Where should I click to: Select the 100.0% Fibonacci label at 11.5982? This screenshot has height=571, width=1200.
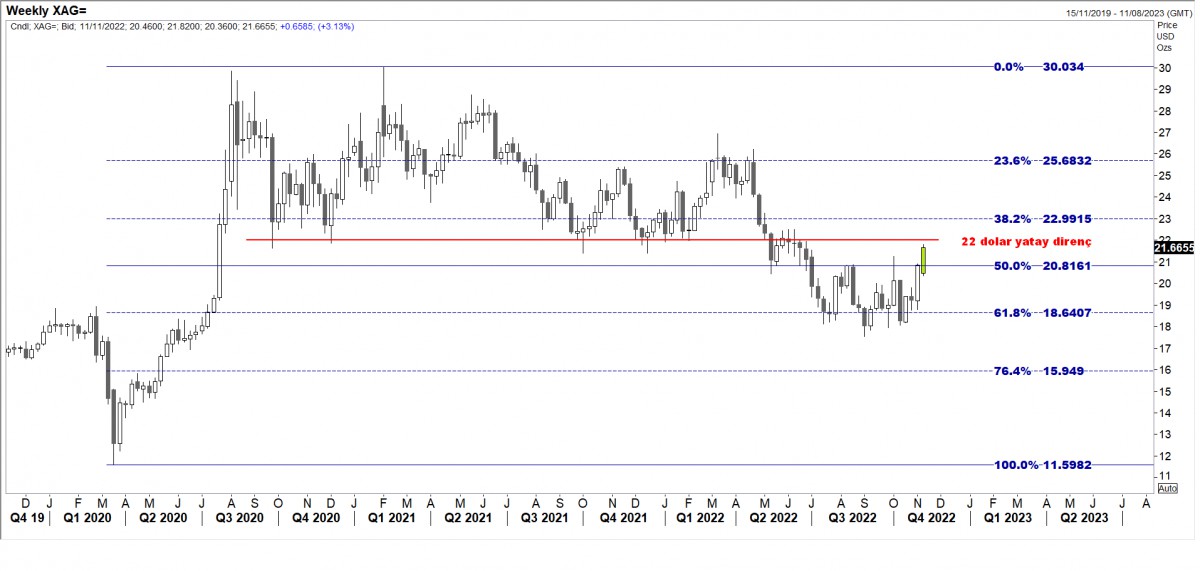point(1033,465)
